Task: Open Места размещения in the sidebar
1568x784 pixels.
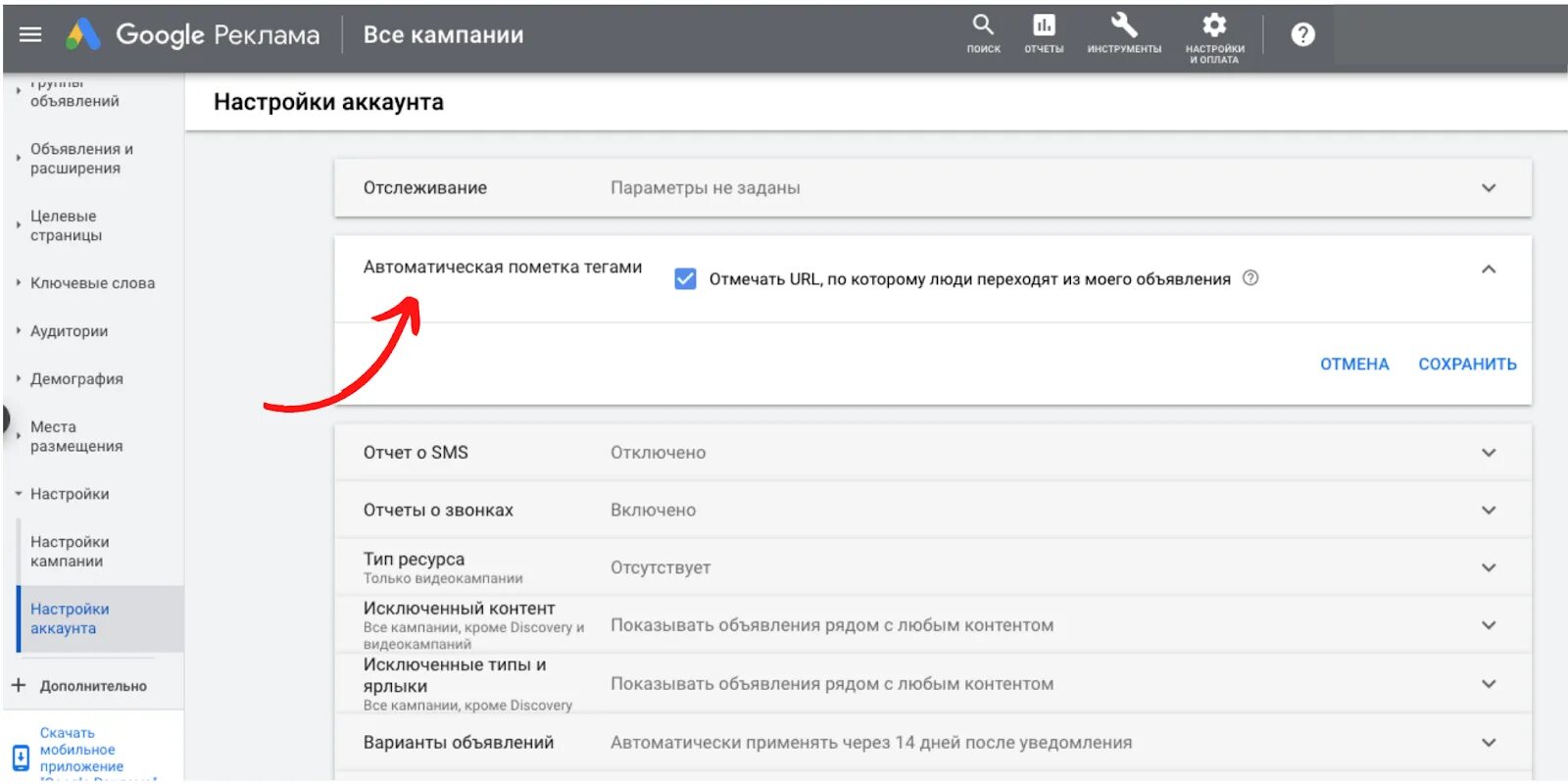Action: pos(76,436)
